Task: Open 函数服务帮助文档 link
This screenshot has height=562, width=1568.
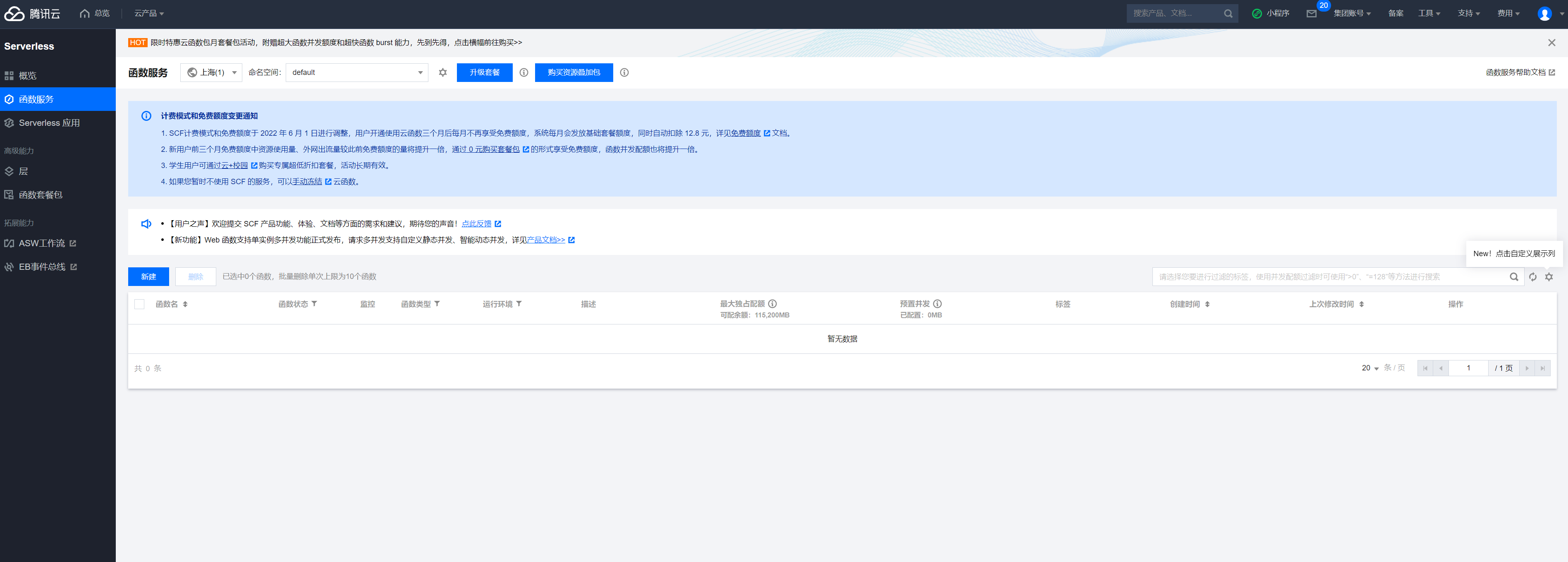Action: (x=1520, y=72)
